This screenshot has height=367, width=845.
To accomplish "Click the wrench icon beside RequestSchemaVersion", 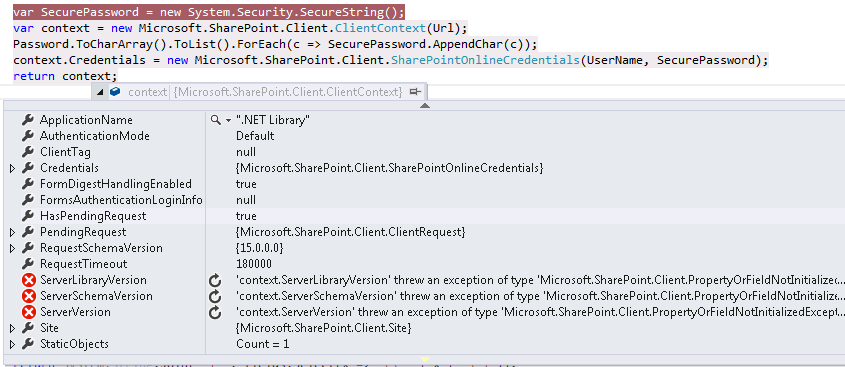I will [28, 248].
